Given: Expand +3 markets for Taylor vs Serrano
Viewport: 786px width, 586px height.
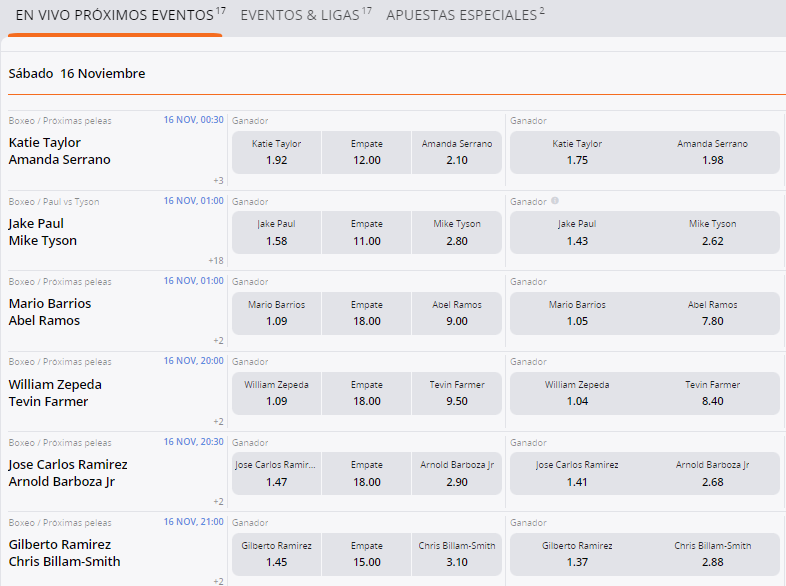Looking at the screenshot, I should [x=217, y=180].
